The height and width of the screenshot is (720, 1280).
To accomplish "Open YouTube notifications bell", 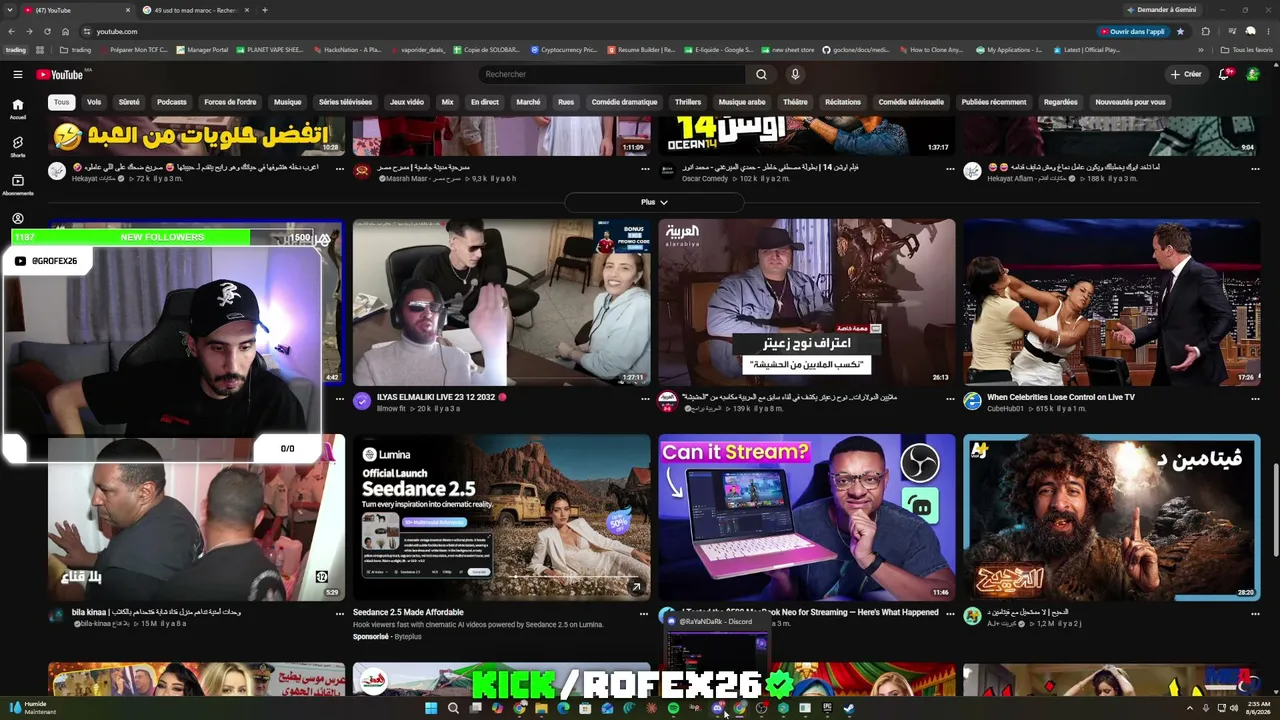I will 1224,74.
